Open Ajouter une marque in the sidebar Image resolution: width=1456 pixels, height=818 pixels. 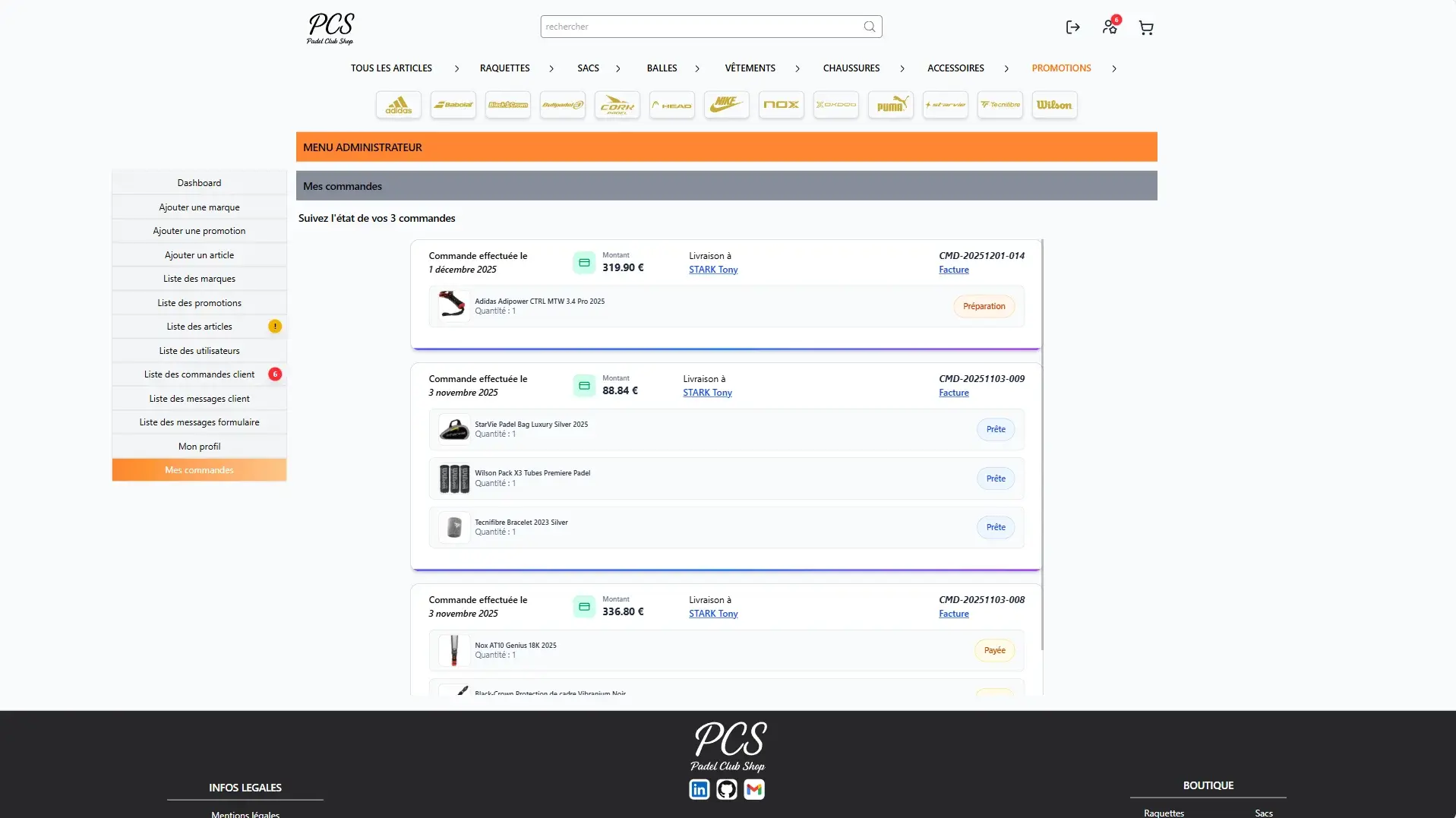(199, 207)
